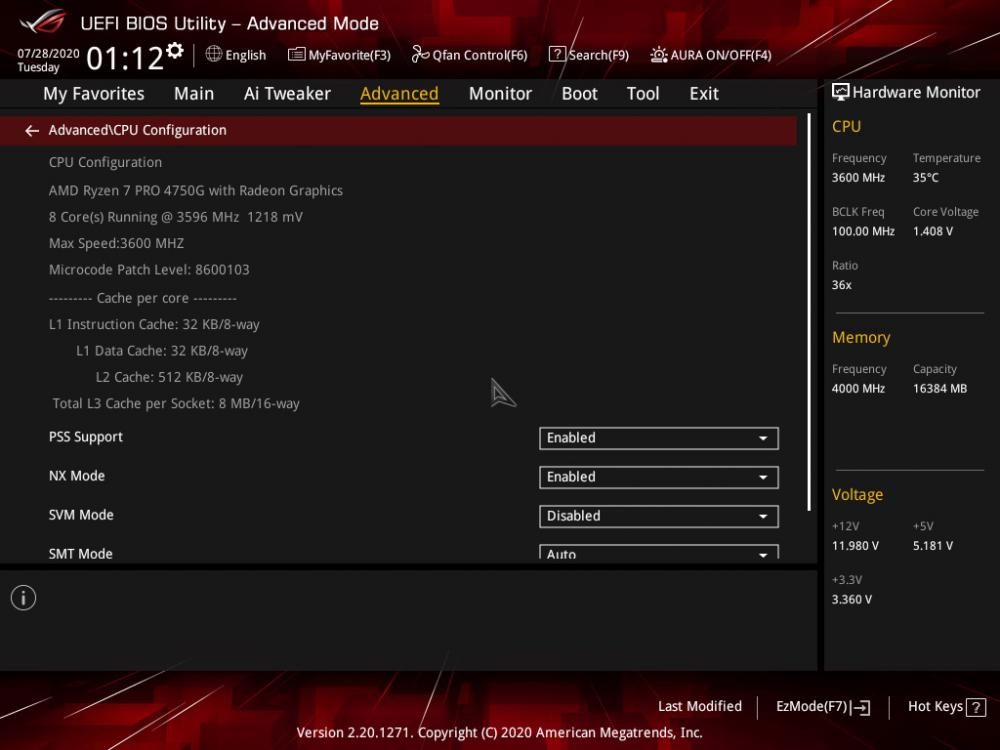Viewport: 1000px width, 750px height.
Task: Open Qfan Control(F6)
Action: point(469,55)
